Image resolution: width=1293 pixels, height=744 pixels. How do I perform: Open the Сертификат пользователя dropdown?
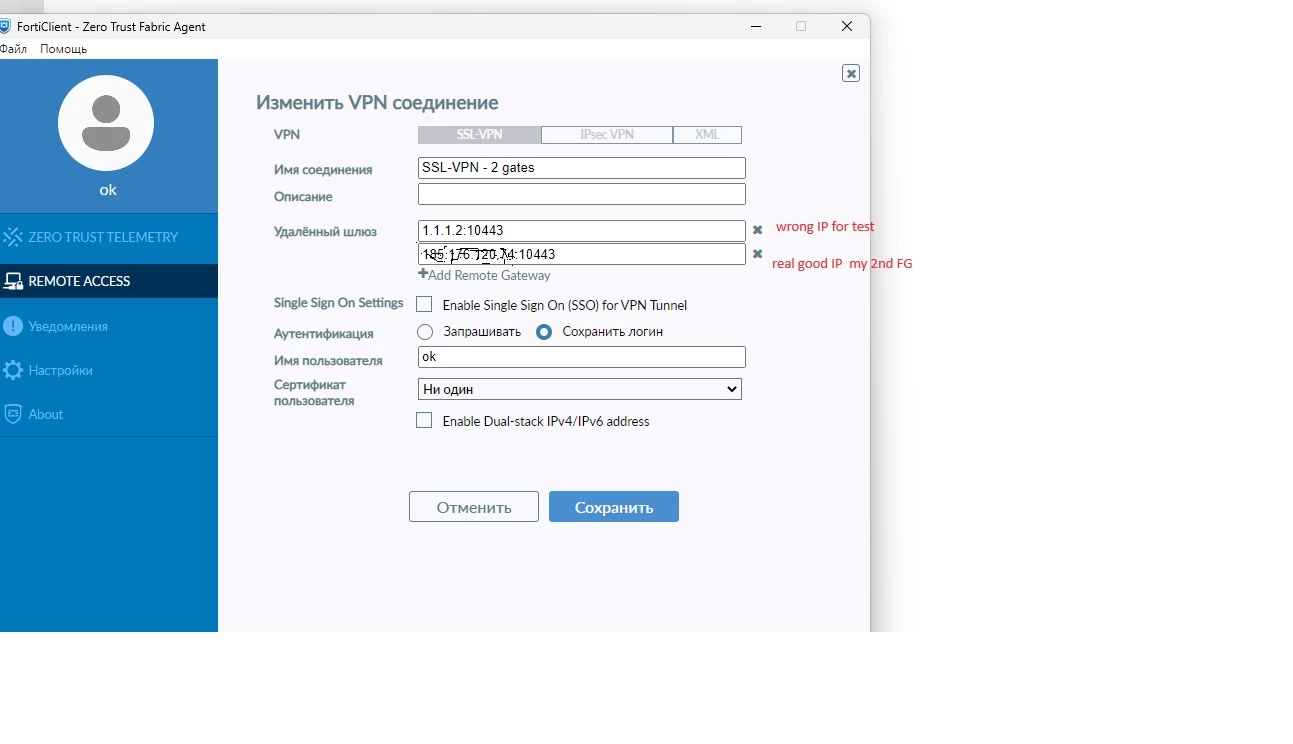(580, 389)
